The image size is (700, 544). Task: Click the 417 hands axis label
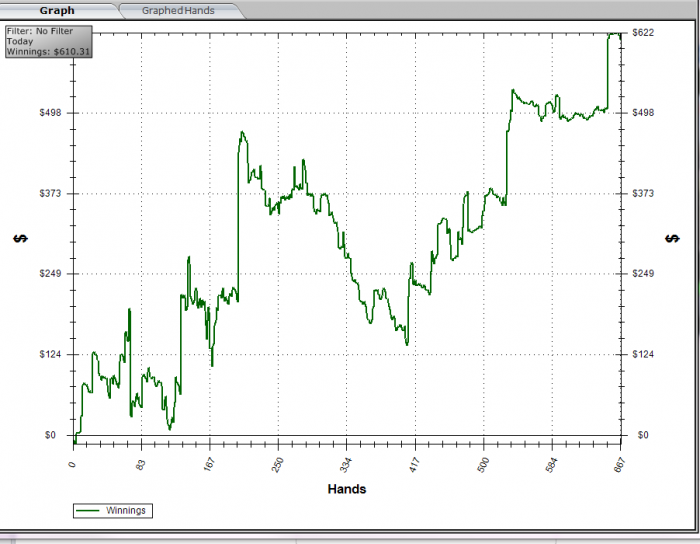[x=414, y=465]
